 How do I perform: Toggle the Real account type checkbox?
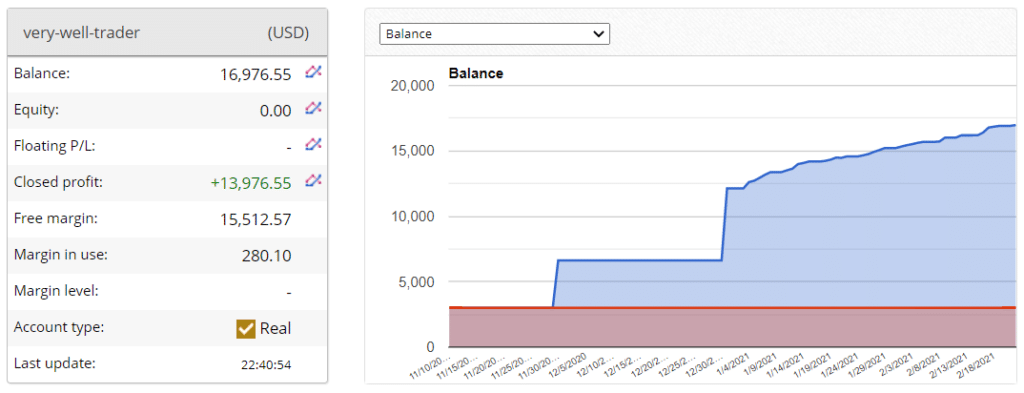point(246,328)
